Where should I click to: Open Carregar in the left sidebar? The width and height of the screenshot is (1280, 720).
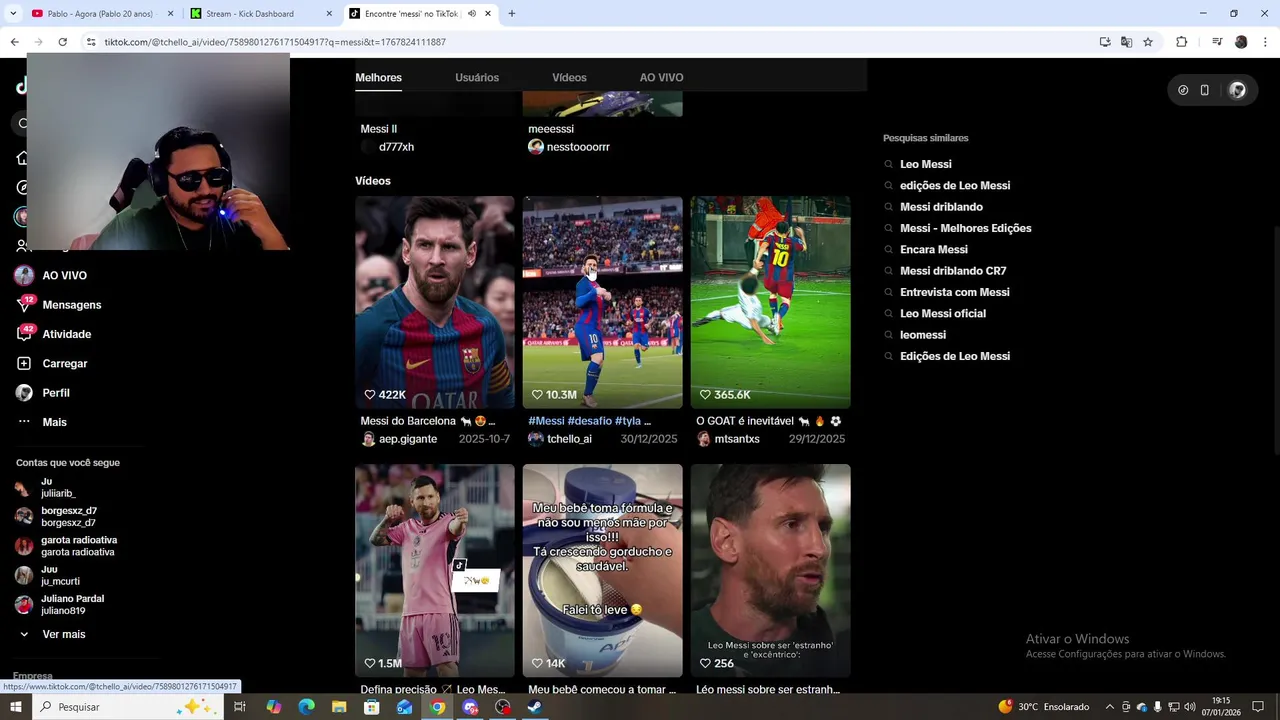(65, 363)
